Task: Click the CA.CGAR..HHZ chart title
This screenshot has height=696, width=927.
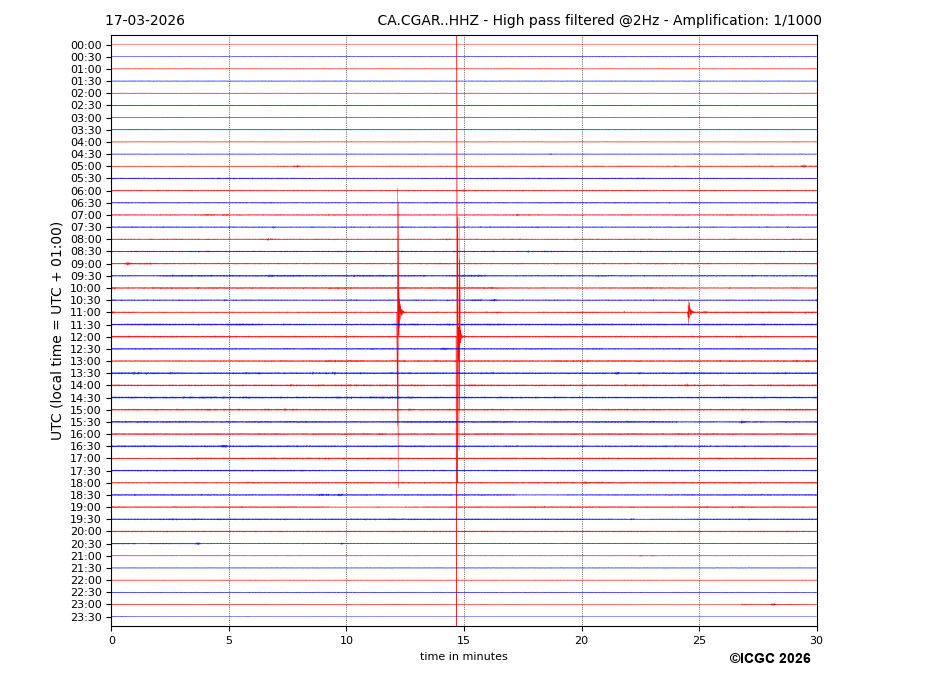Action: point(599,21)
